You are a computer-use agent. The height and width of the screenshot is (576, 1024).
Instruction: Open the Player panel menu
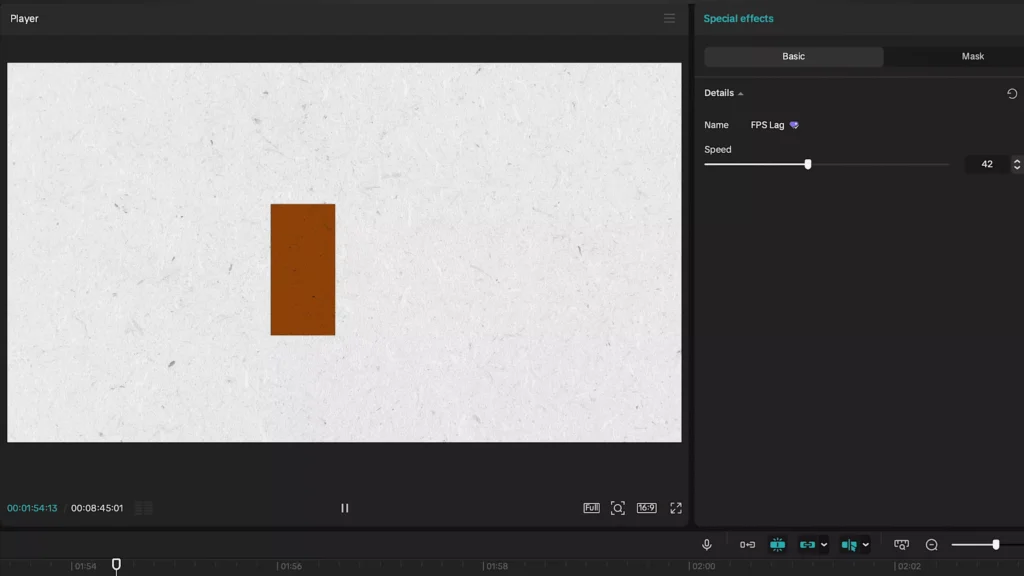[x=668, y=18]
